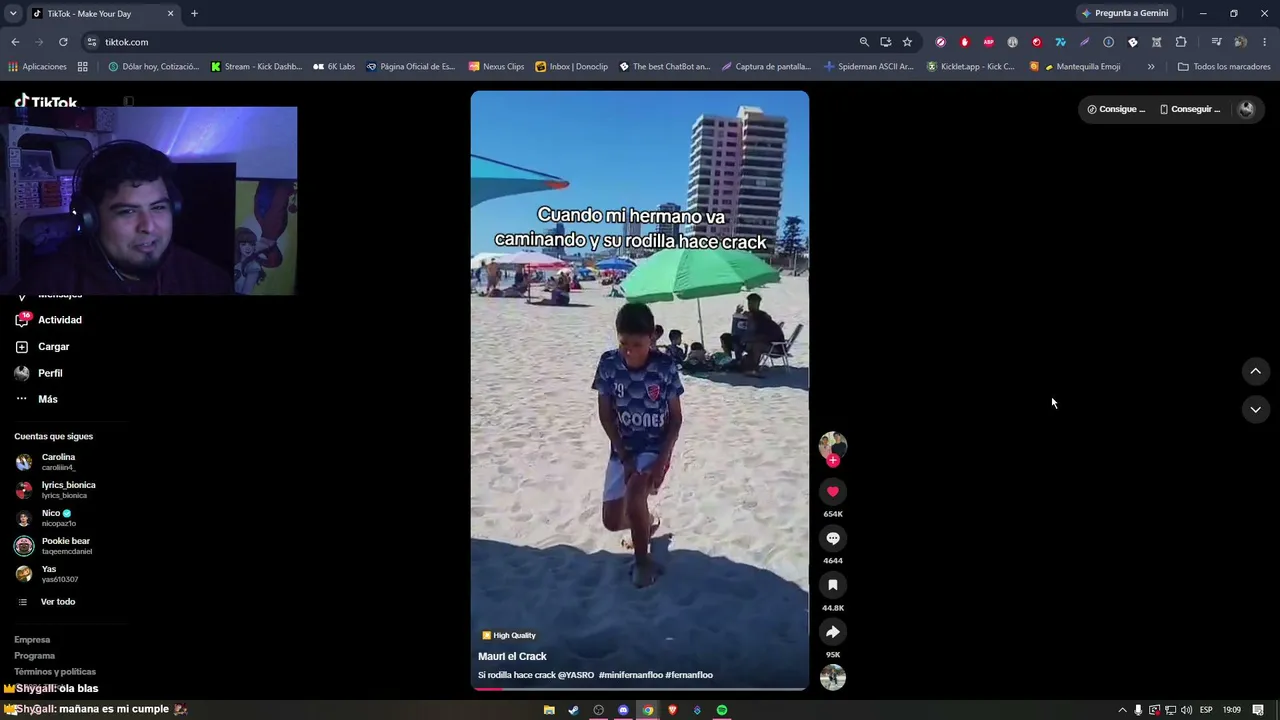Viewport: 1280px width, 720px height.
Task: Open the zoom magnifier in the address bar
Action: [864, 42]
